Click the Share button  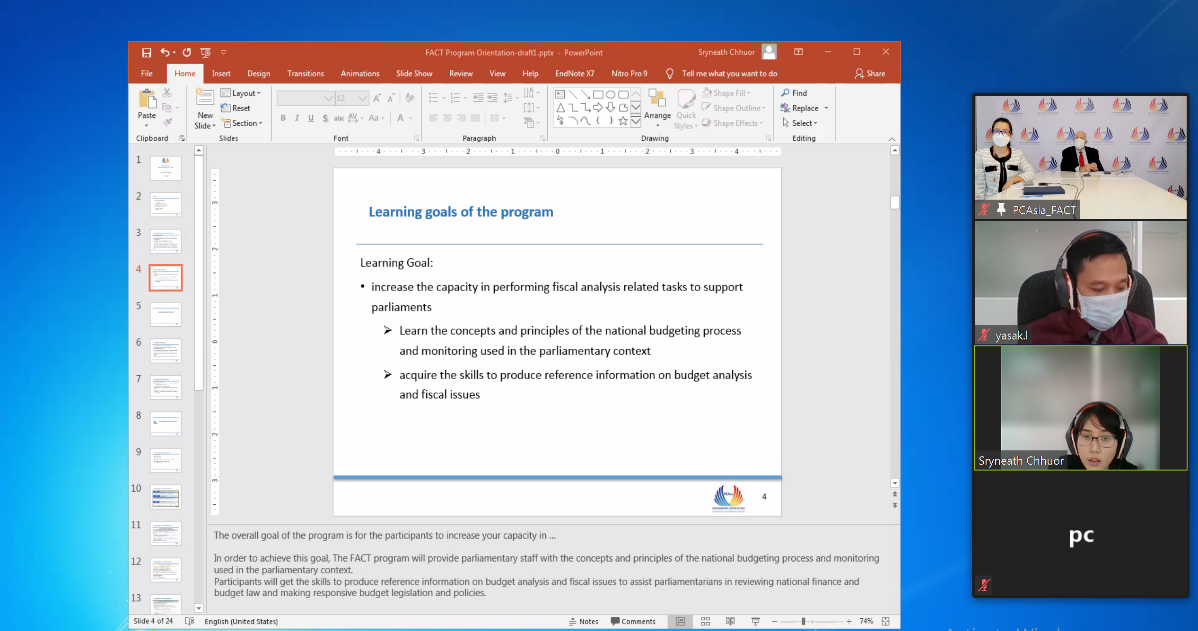click(x=870, y=74)
